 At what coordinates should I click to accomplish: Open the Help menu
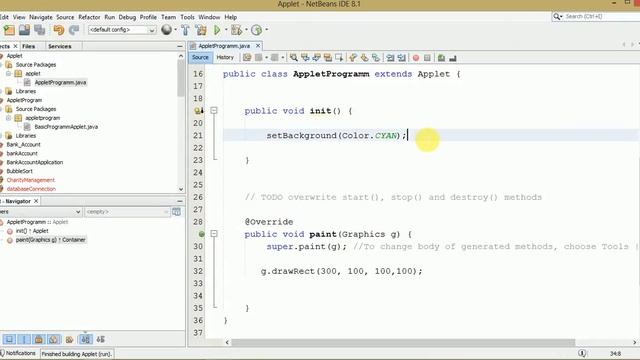pyautogui.click(x=231, y=17)
